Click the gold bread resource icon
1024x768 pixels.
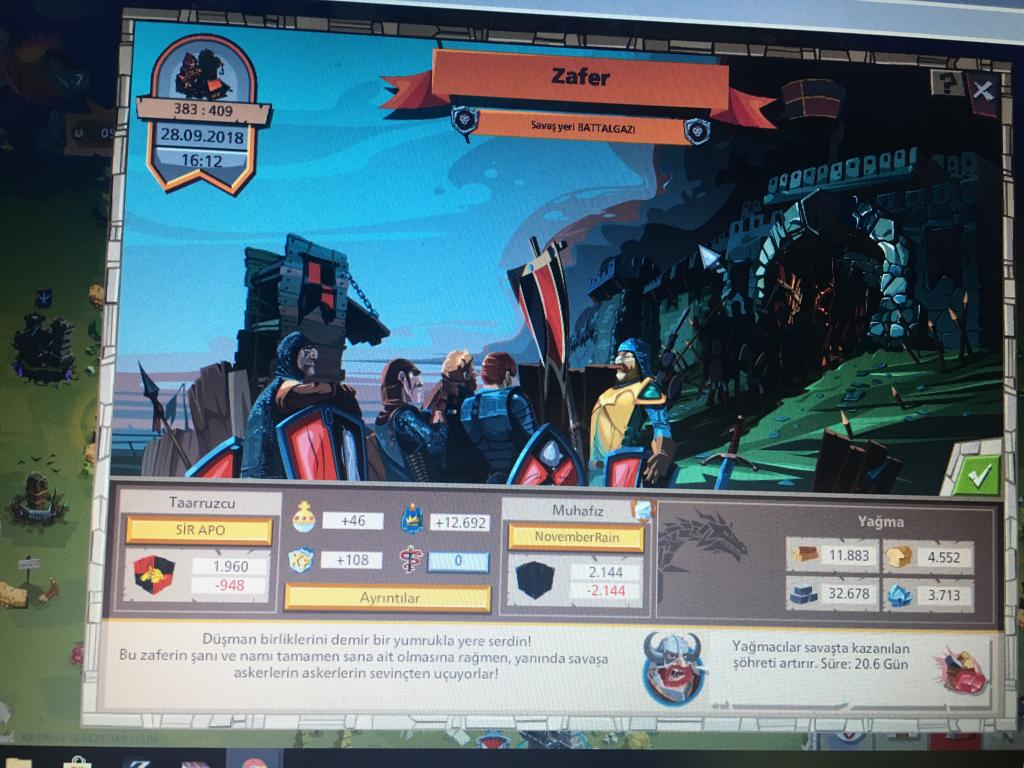point(899,556)
